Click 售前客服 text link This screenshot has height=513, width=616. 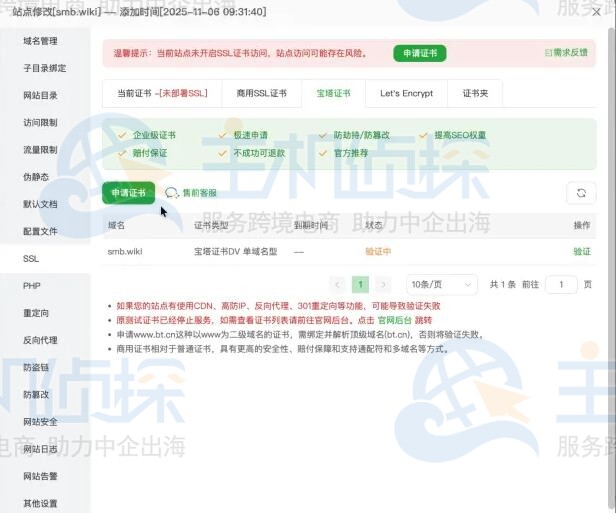[200, 193]
